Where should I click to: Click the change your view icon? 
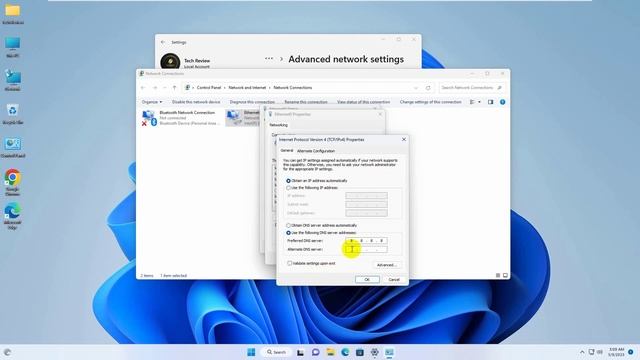[x=472, y=102]
